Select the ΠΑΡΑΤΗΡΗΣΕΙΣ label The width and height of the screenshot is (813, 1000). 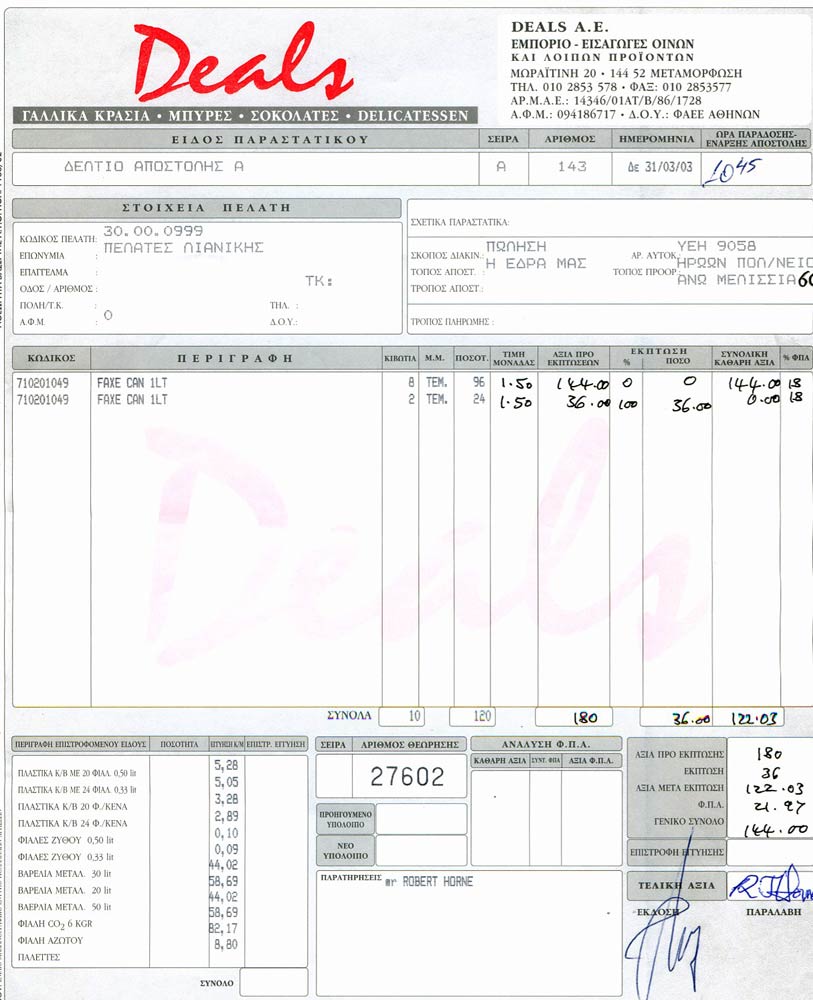tap(351, 878)
